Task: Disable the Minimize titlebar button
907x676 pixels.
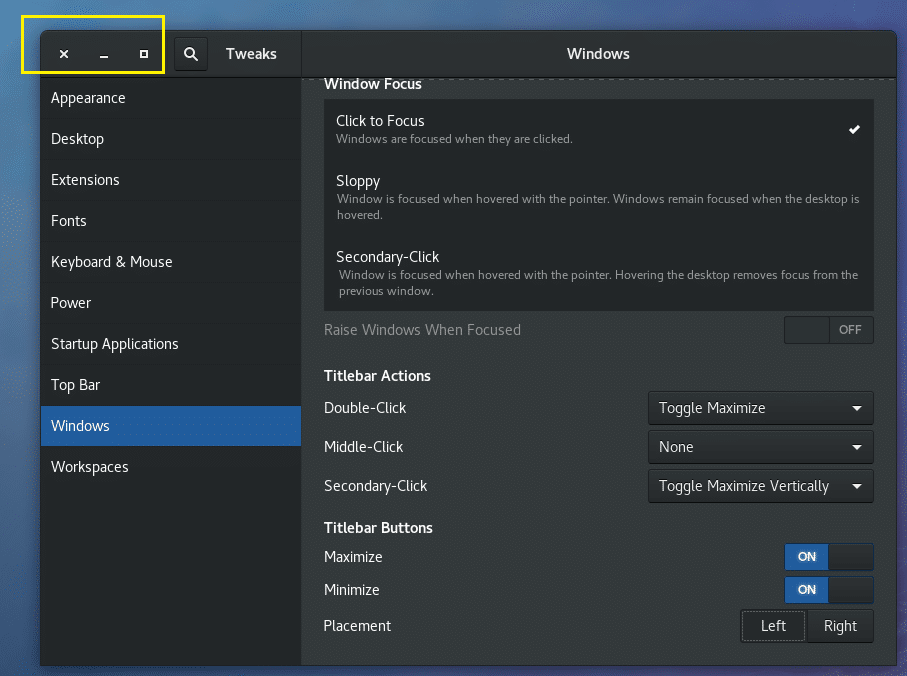Action: [x=828, y=590]
